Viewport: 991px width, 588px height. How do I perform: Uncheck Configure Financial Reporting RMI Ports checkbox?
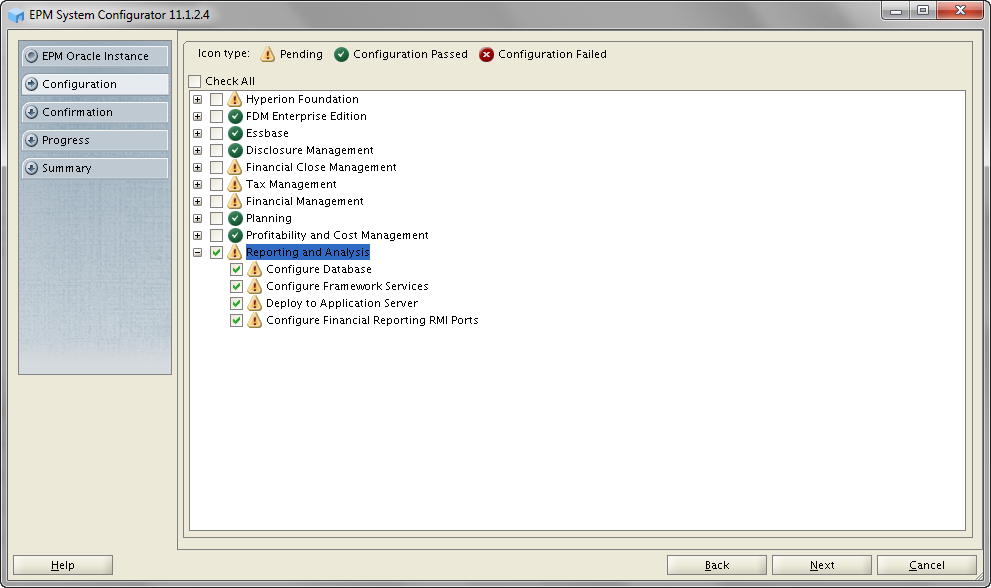coord(236,321)
